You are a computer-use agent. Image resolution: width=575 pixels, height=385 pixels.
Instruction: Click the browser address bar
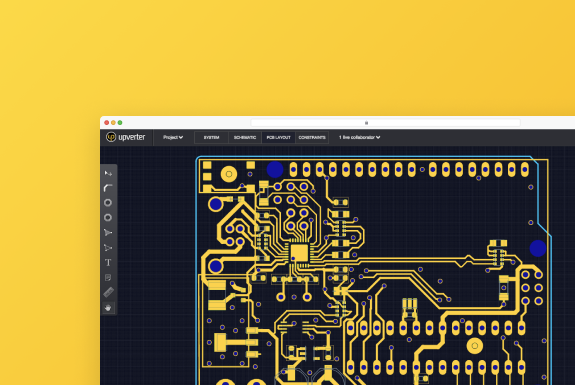point(385,123)
